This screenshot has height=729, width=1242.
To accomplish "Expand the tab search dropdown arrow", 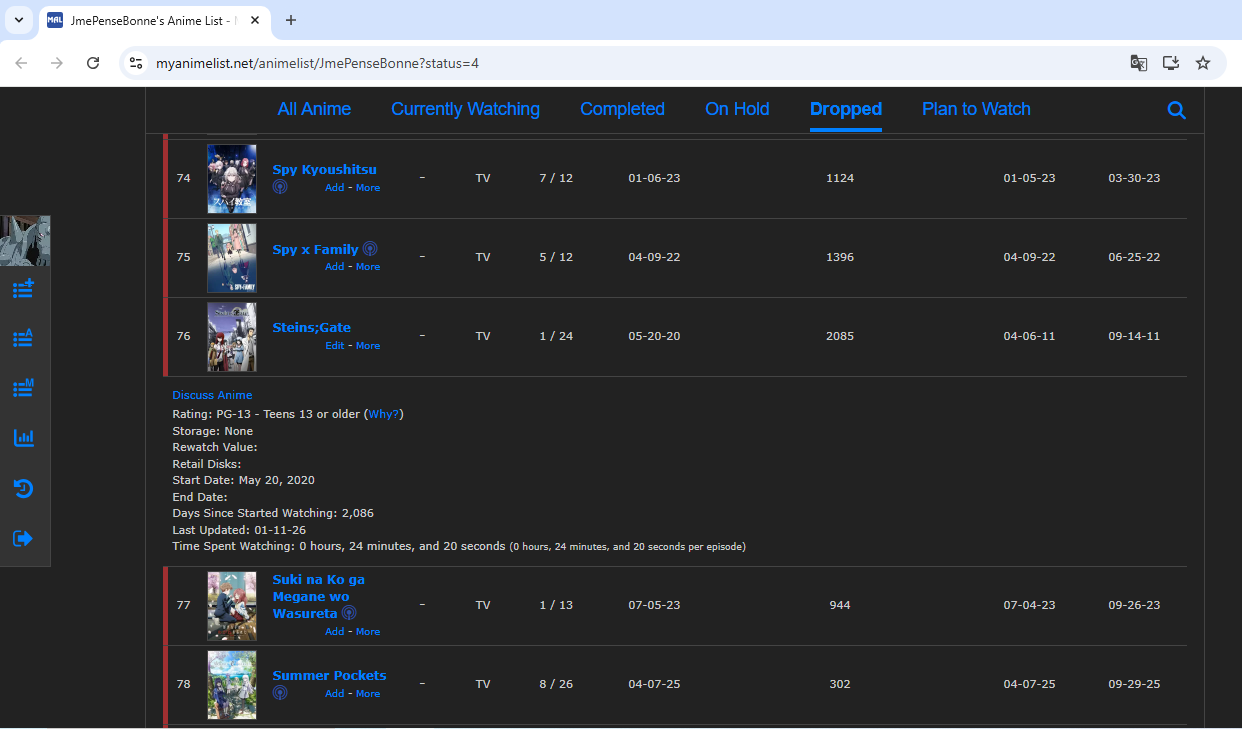I will click(x=18, y=20).
